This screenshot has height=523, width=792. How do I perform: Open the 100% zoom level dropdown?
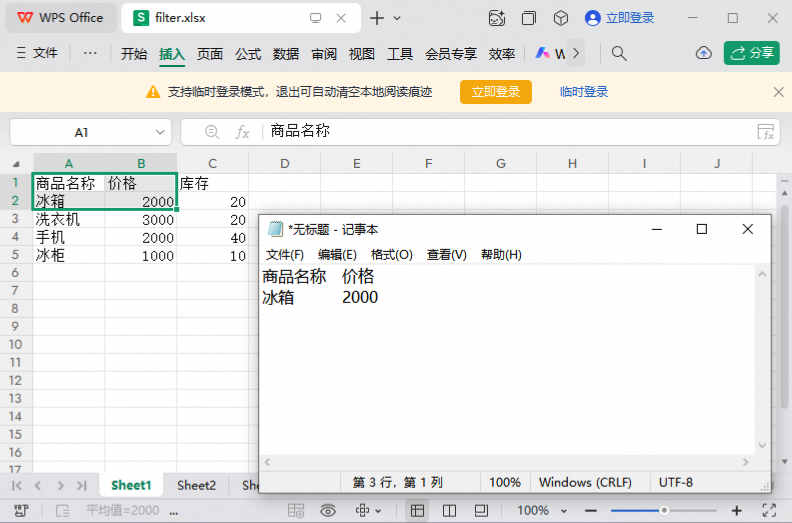point(541,511)
